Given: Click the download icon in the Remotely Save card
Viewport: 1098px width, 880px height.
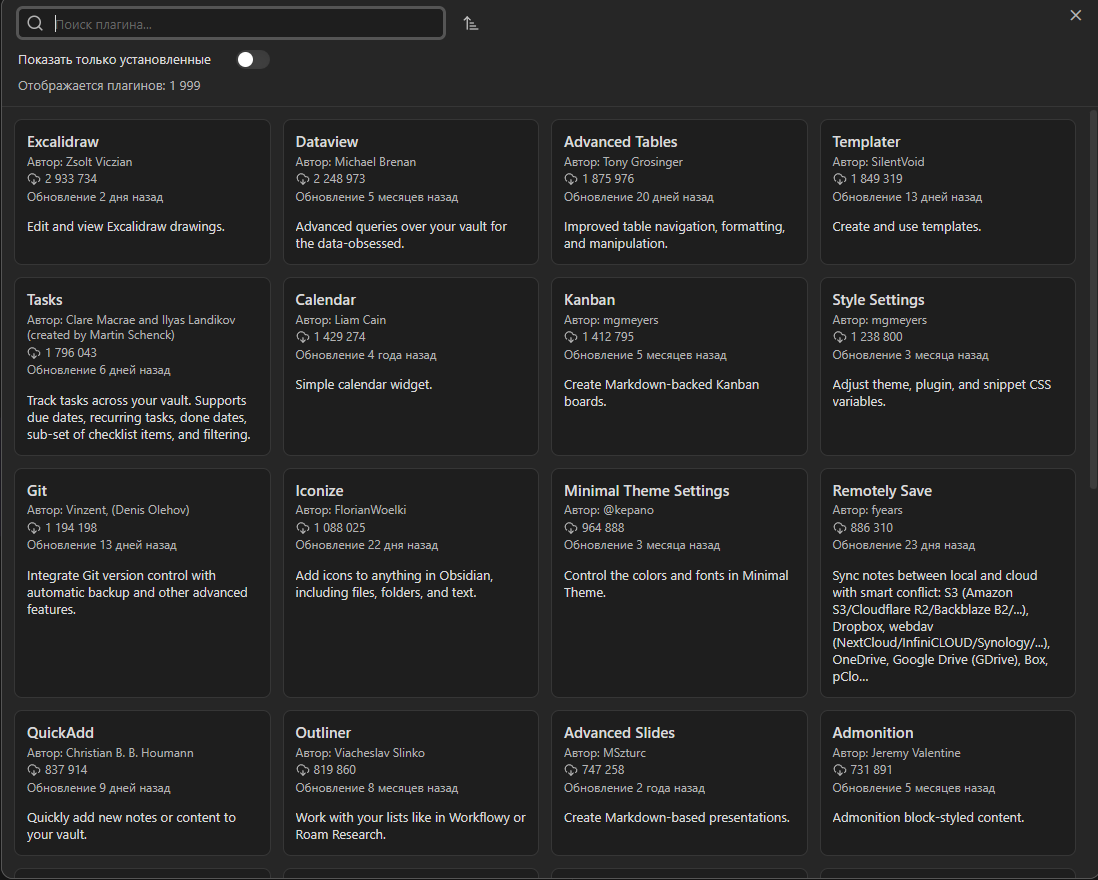Looking at the screenshot, I should point(840,528).
